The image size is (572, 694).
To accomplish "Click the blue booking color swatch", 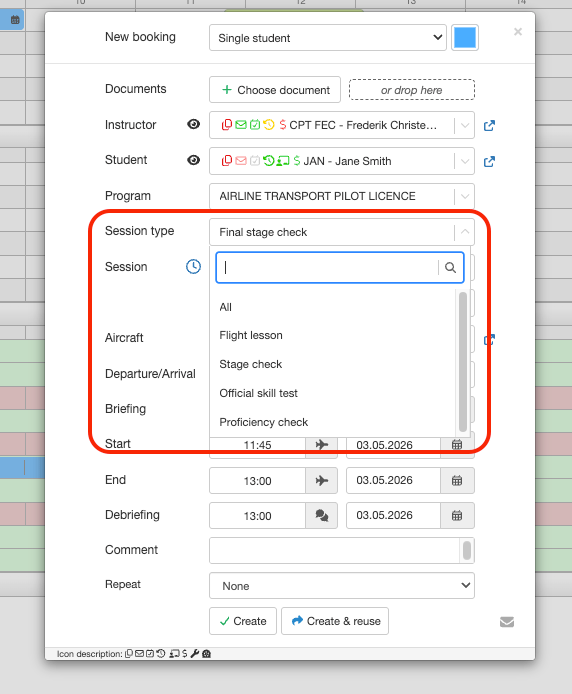I will click(x=465, y=38).
